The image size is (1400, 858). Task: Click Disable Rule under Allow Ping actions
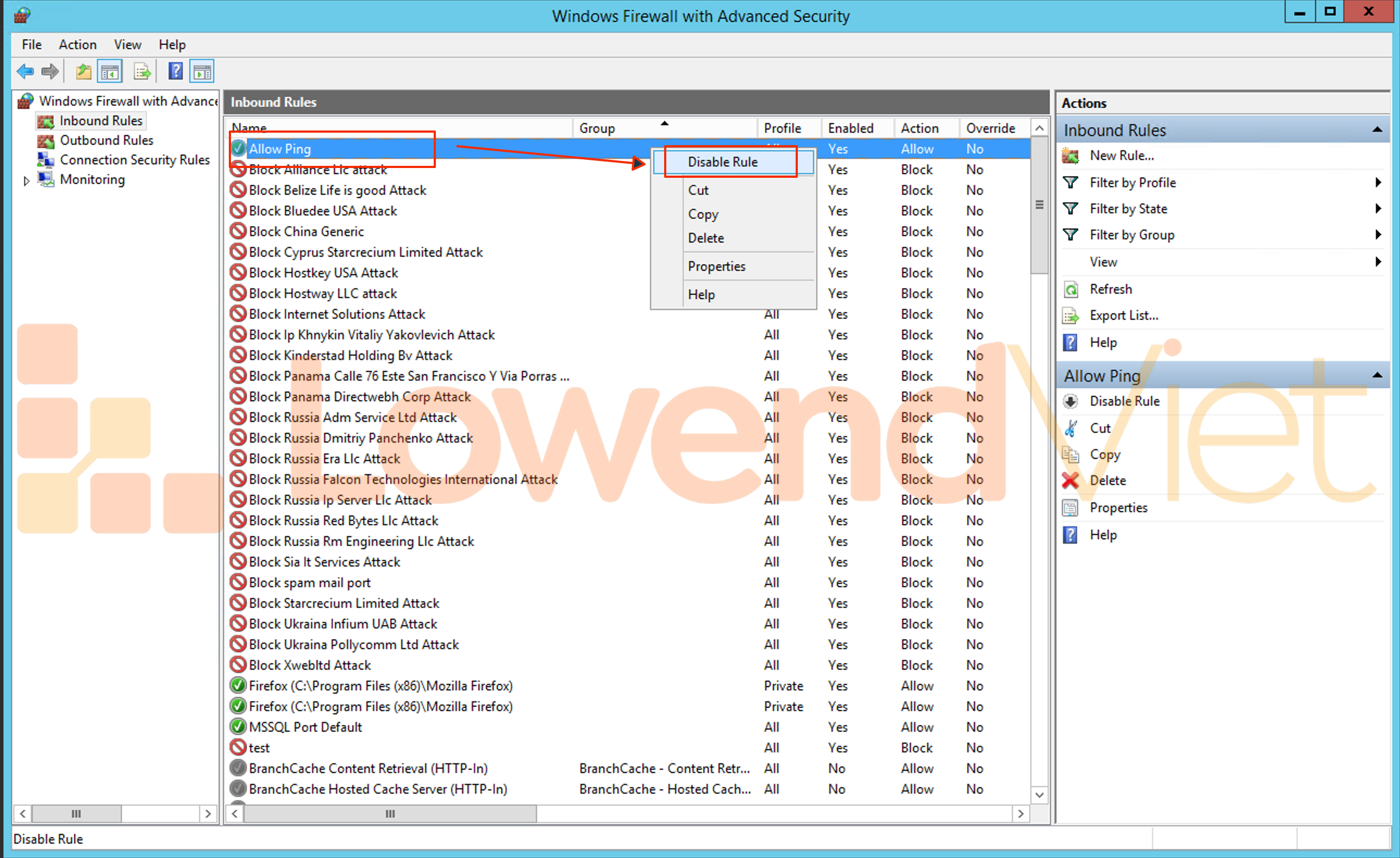pos(1124,401)
